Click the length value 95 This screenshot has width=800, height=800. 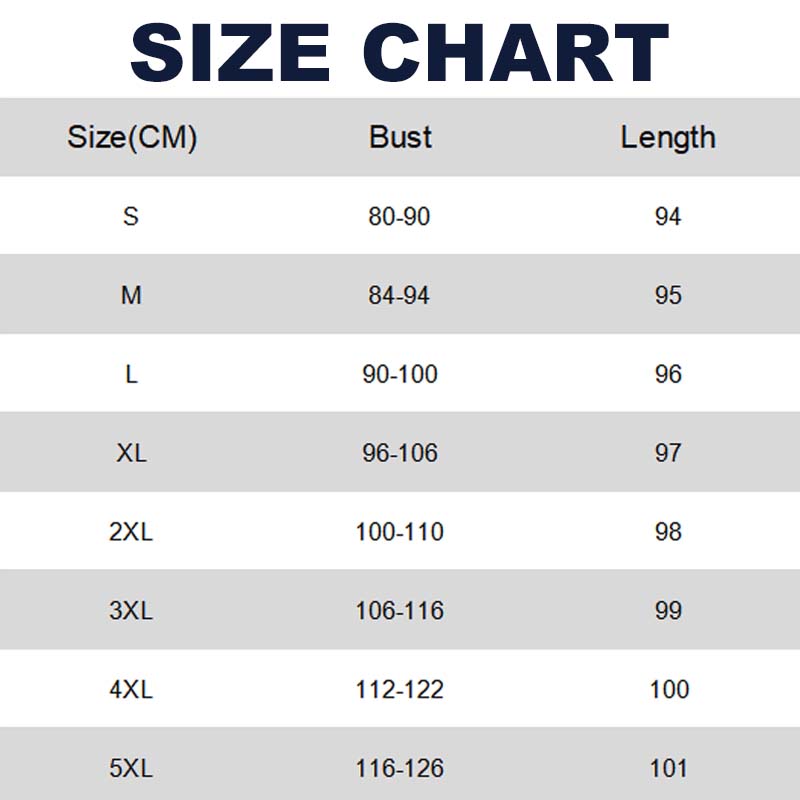pyautogui.click(x=668, y=295)
